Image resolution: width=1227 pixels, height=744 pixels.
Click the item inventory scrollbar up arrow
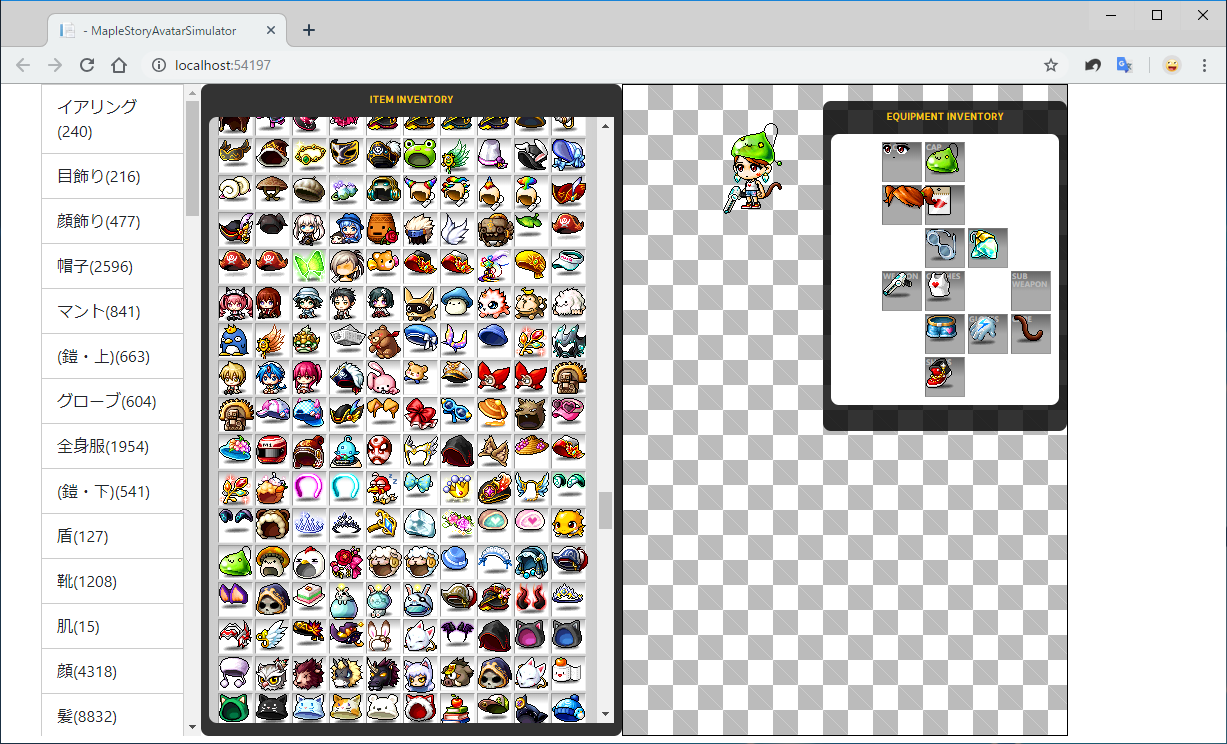tap(605, 125)
